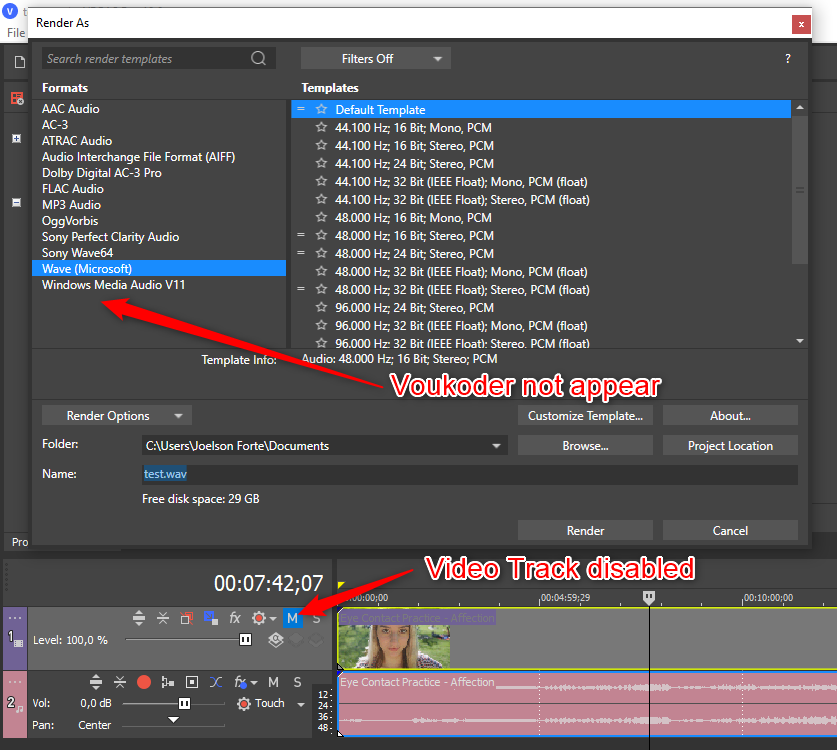The image size is (837, 750).
Task: Click the Customize Template button
Action: pyautogui.click(x=585, y=416)
